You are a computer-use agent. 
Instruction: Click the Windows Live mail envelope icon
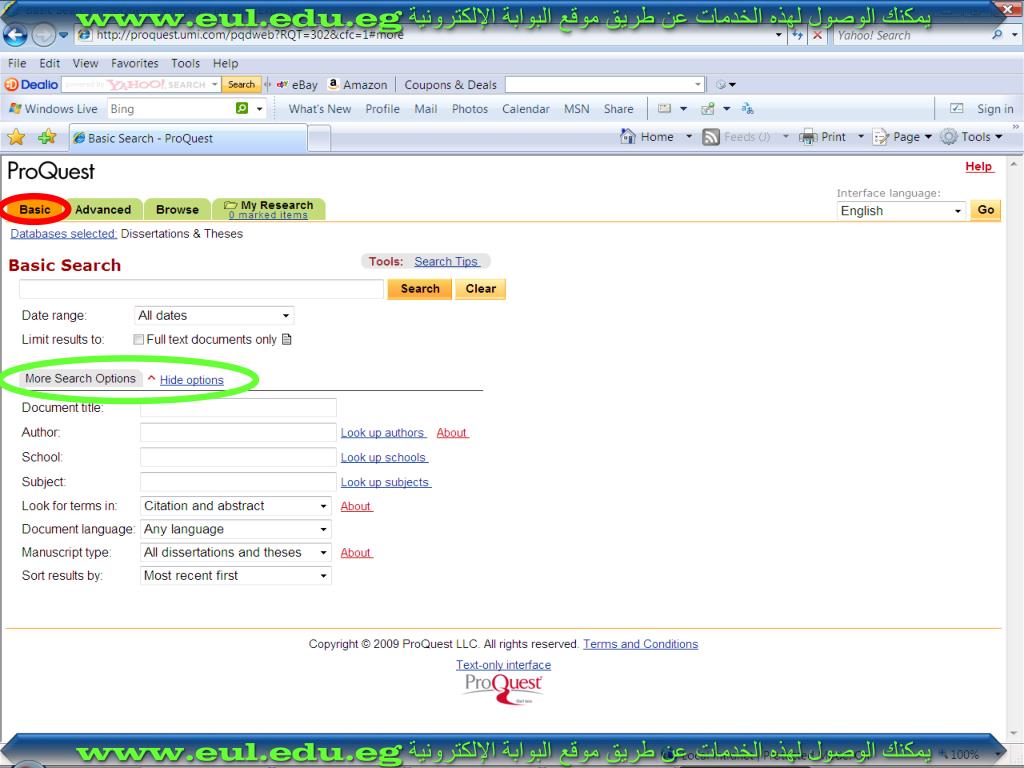(x=664, y=108)
